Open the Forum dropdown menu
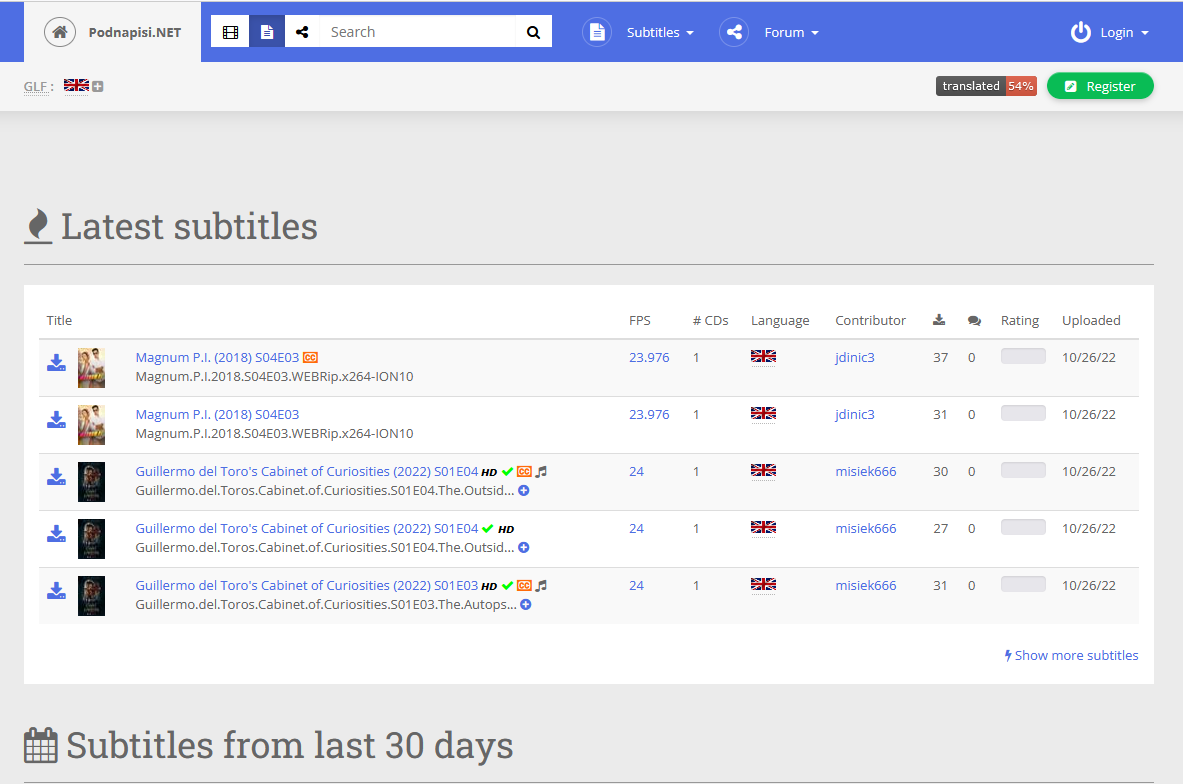 [x=791, y=32]
